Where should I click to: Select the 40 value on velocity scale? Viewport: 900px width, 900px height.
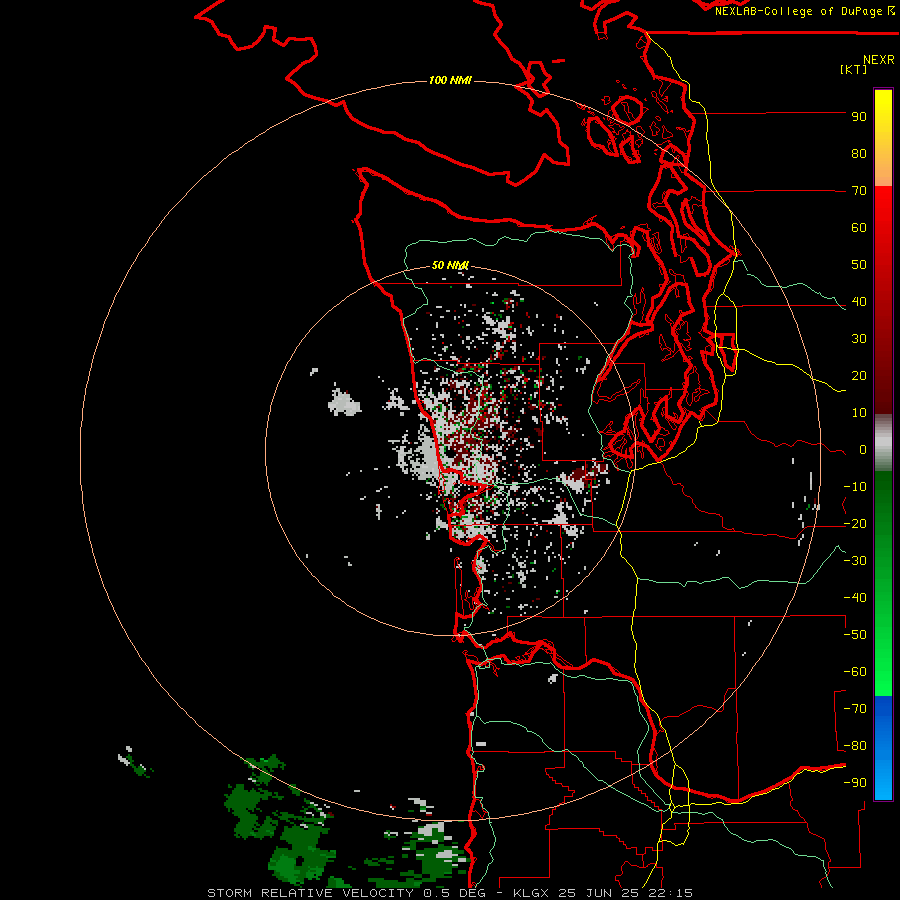point(859,302)
